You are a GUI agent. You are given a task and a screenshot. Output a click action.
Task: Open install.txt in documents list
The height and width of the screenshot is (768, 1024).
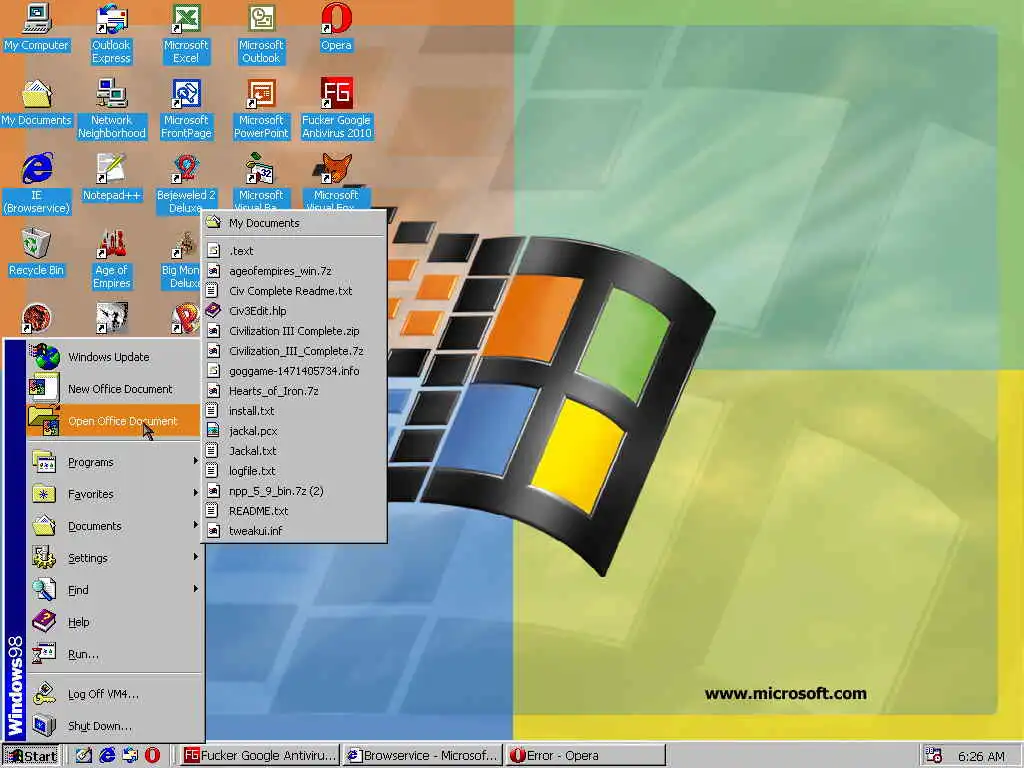pyautogui.click(x=294, y=411)
